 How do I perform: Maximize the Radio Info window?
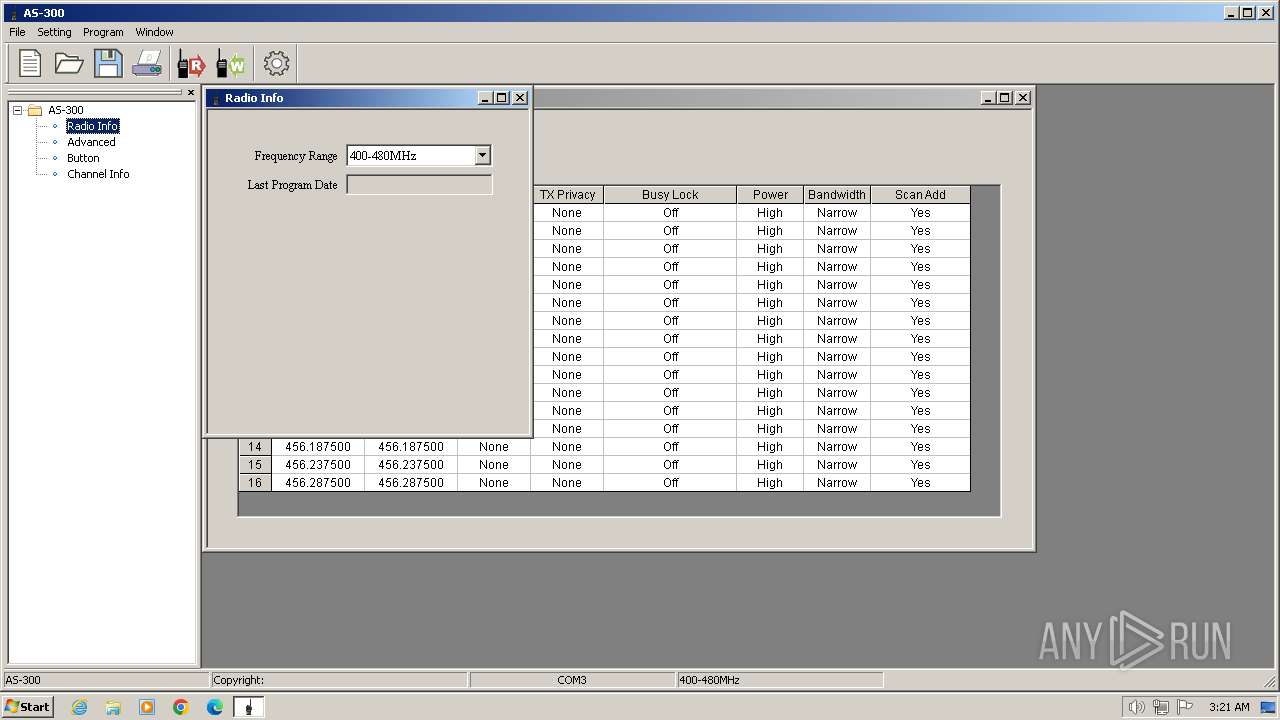502,98
